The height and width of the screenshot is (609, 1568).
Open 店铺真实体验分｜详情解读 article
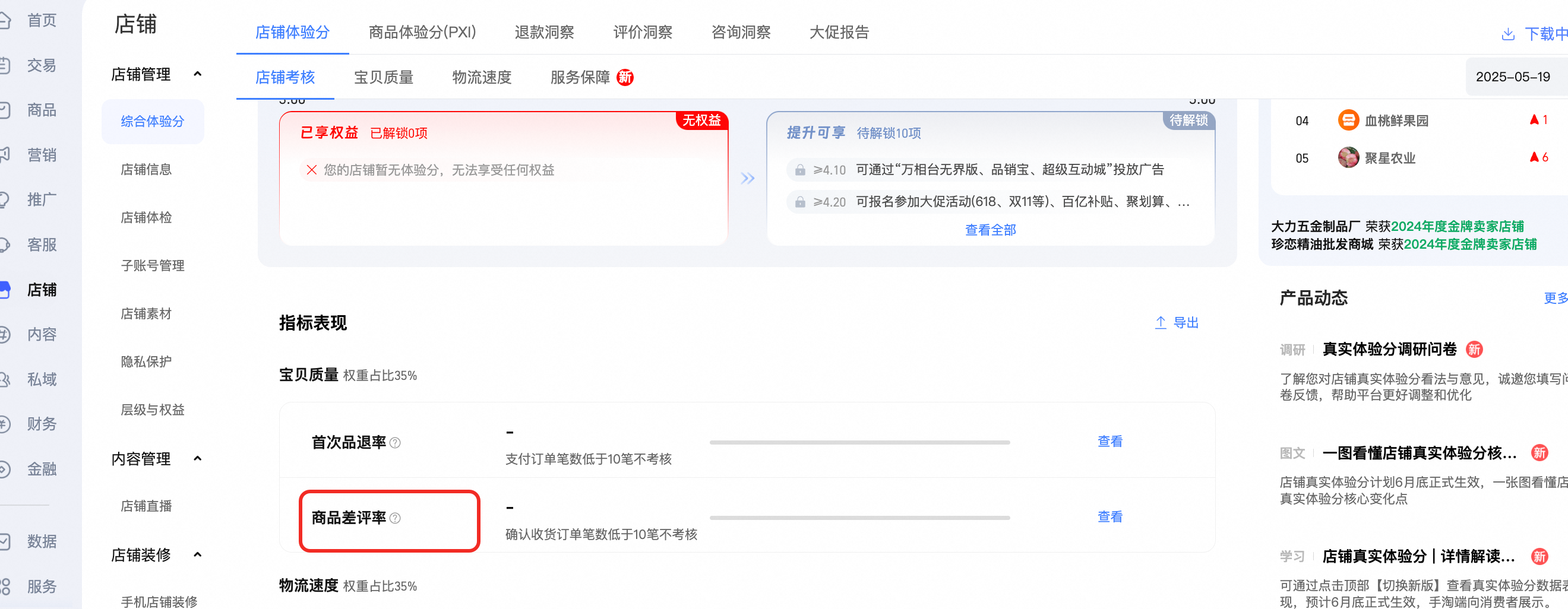1419,557
